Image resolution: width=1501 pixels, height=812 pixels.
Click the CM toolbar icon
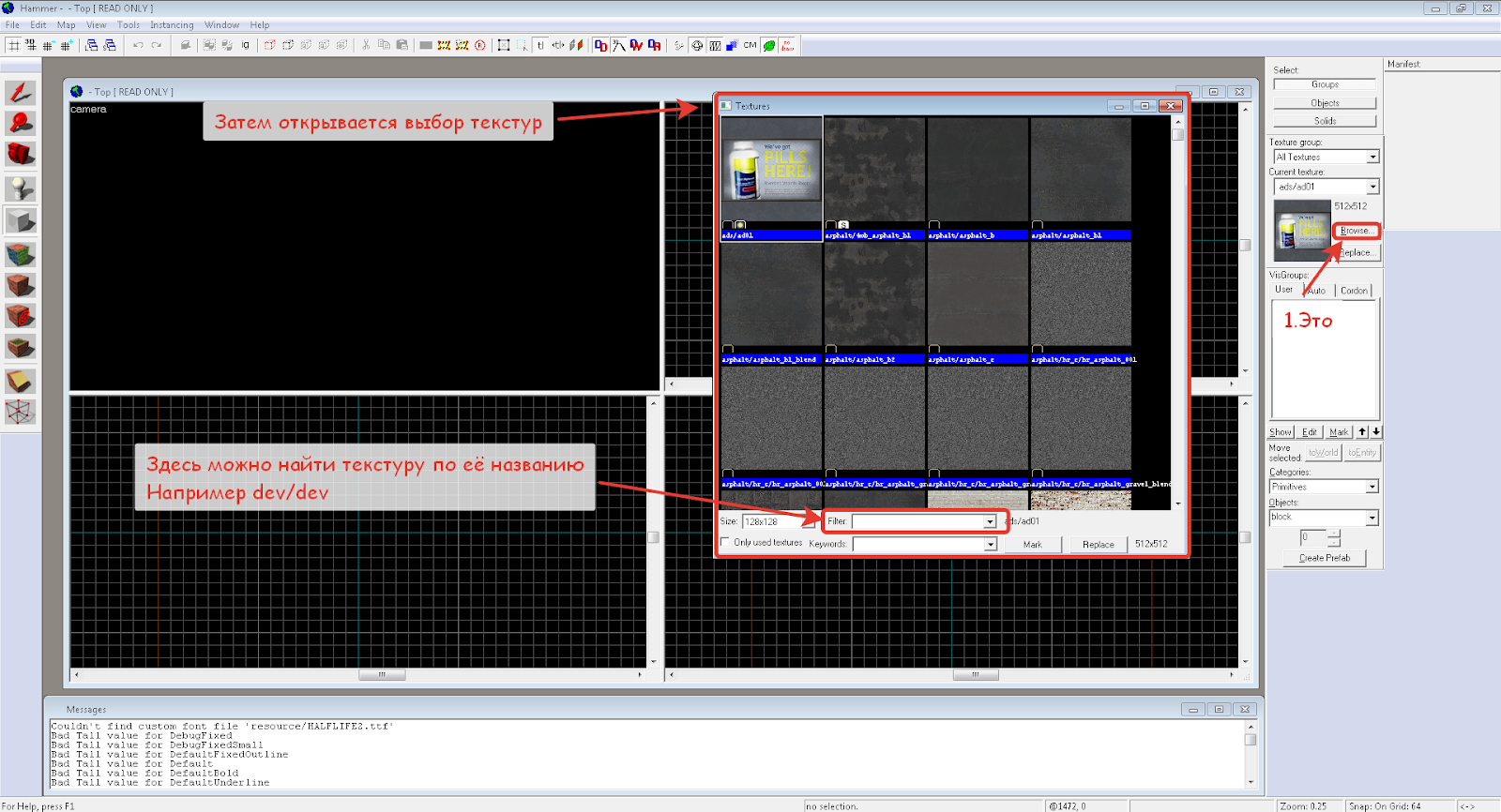750,45
